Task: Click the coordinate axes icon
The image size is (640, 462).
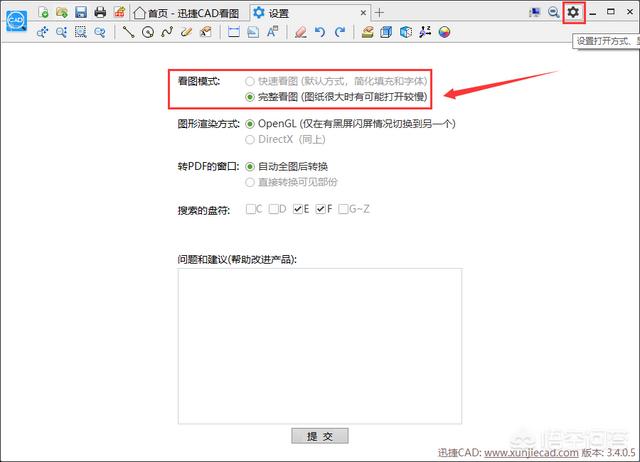Action: click(425, 32)
